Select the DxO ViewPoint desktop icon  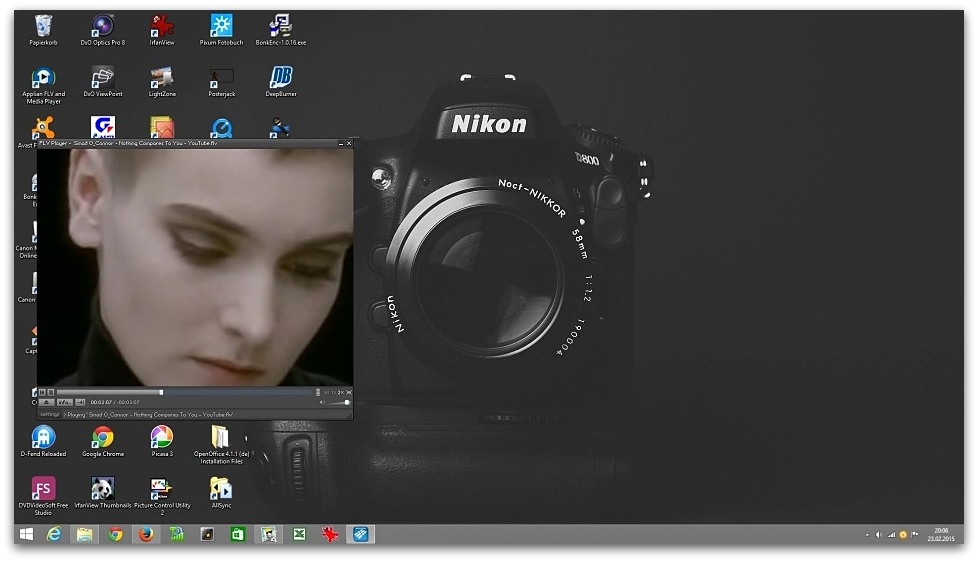click(102, 82)
